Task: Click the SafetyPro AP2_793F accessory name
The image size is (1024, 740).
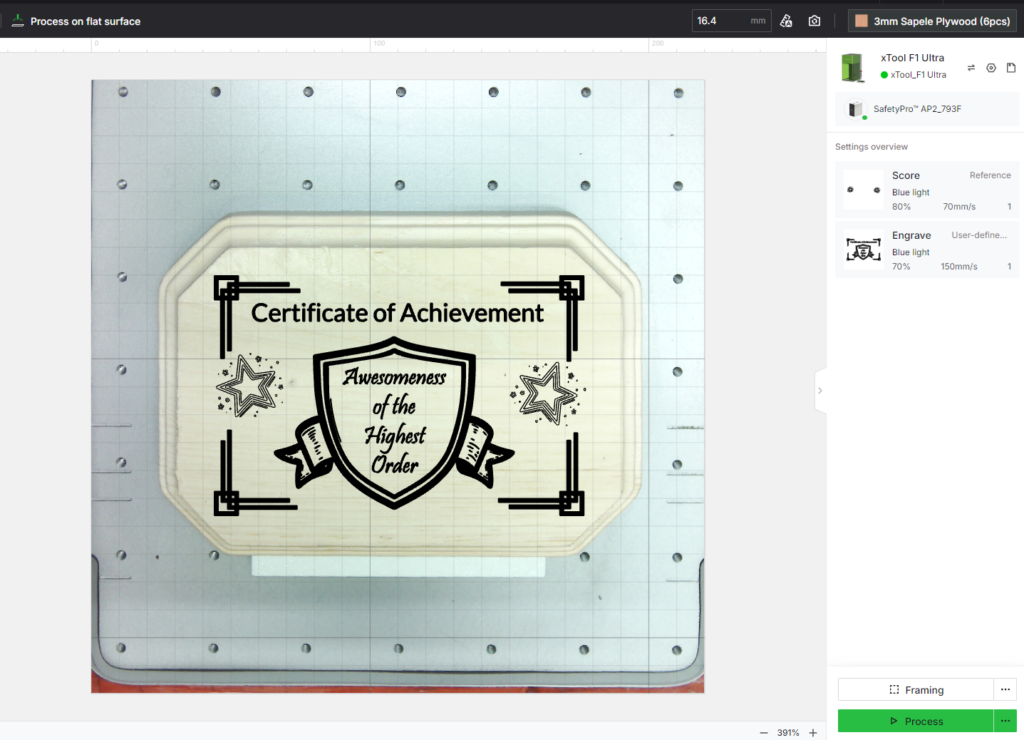Action: [917, 109]
